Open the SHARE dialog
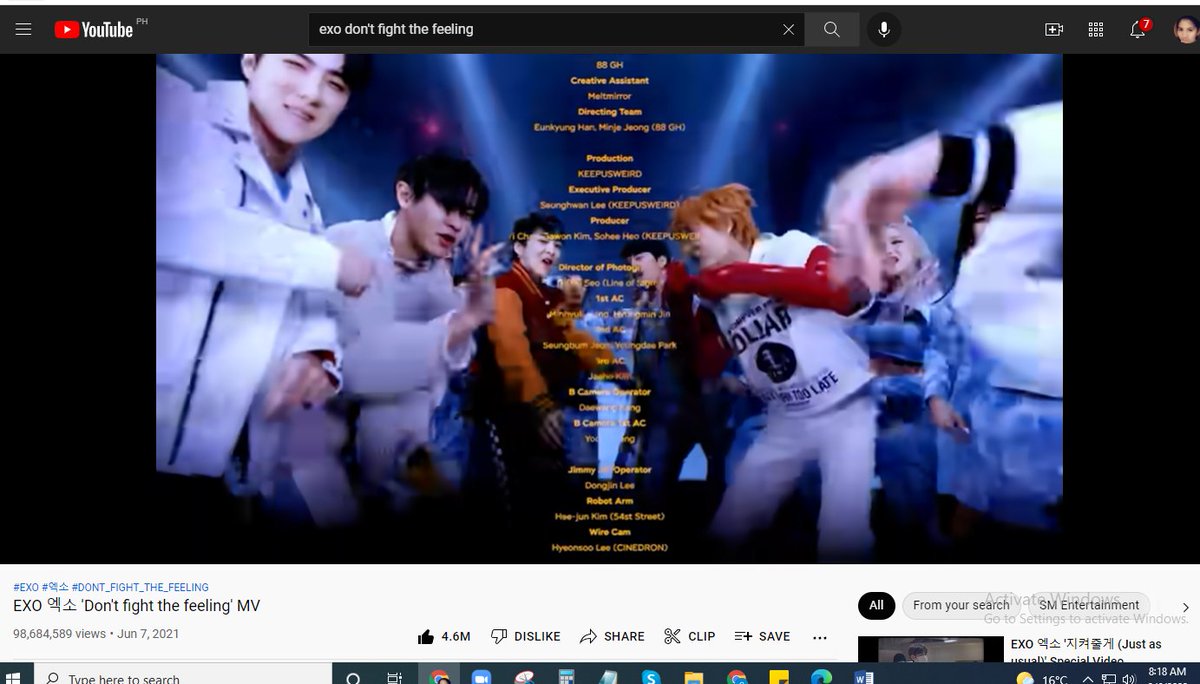The height and width of the screenshot is (684, 1200). (x=612, y=636)
